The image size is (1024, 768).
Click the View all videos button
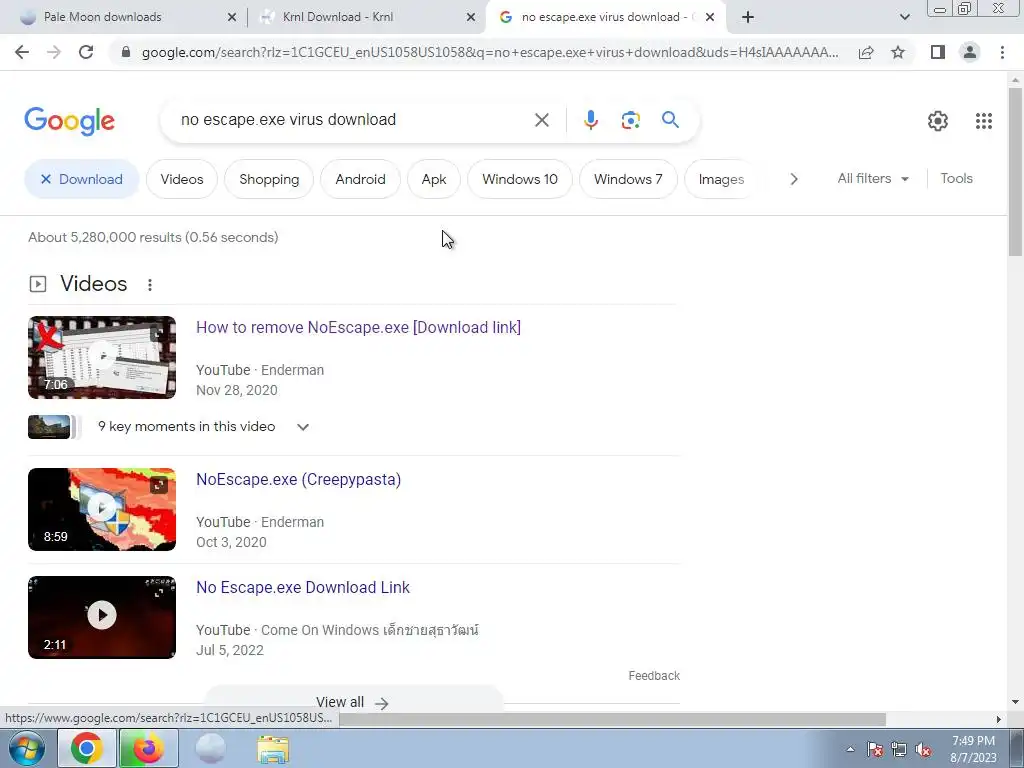353,702
